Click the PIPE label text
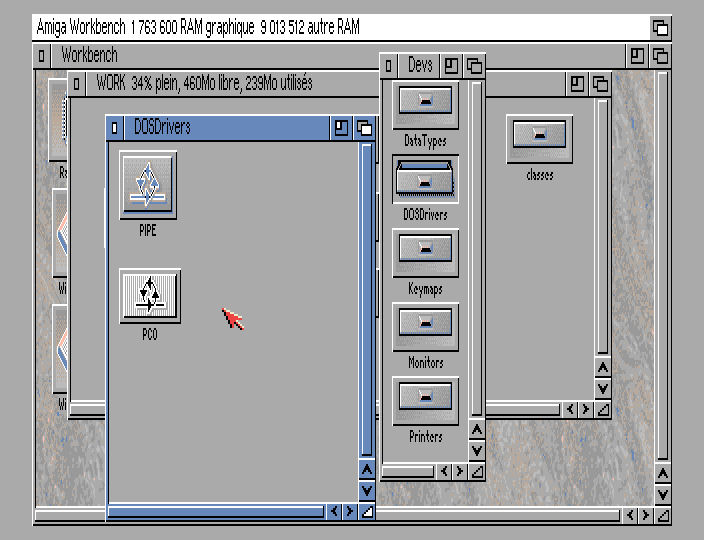This screenshot has width=704, height=540. (148, 230)
